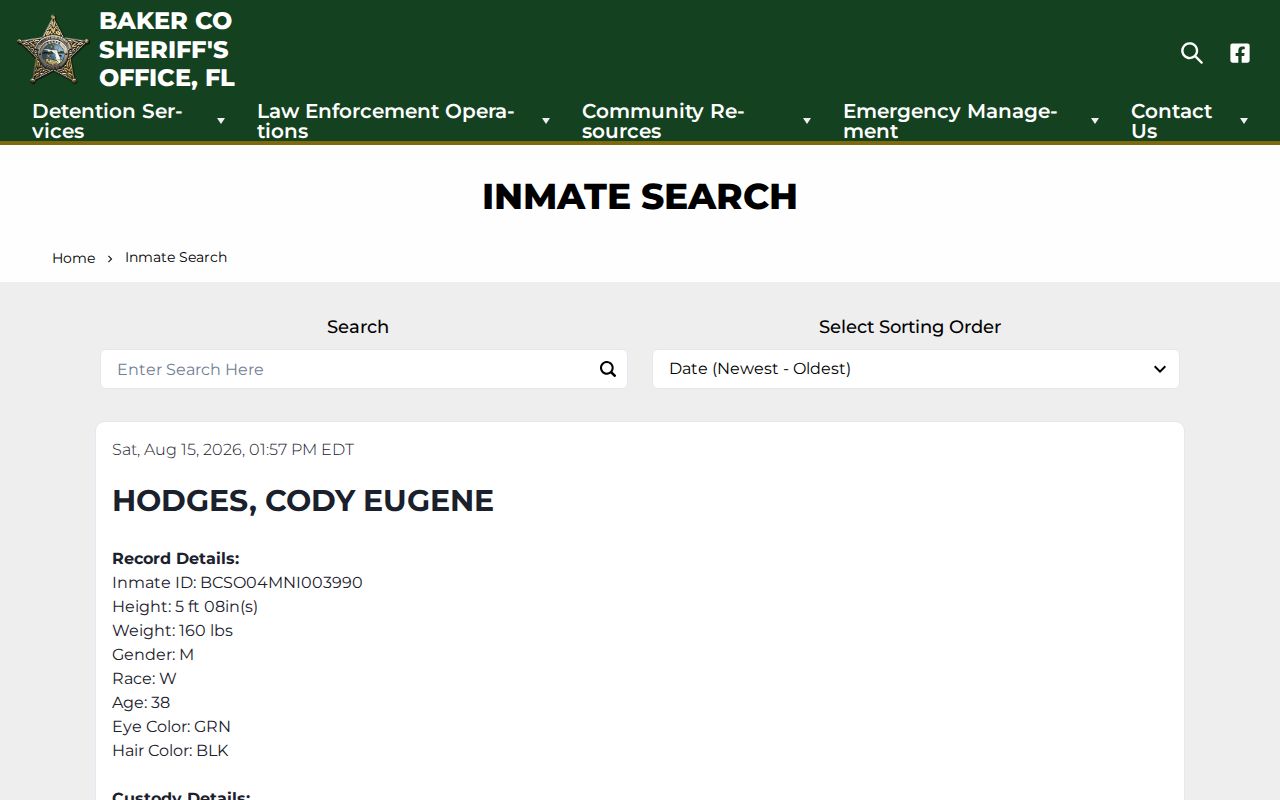This screenshot has width=1280, height=800.
Task: Open the Detention Services menu
Action: coord(107,121)
